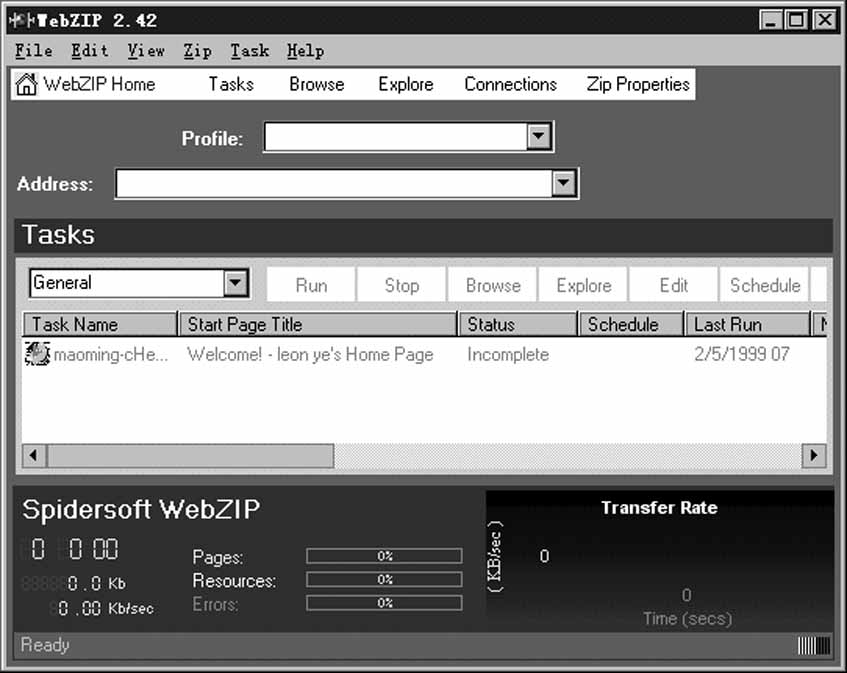Click the Explore task button
This screenshot has width=847, height=673.
584,285
